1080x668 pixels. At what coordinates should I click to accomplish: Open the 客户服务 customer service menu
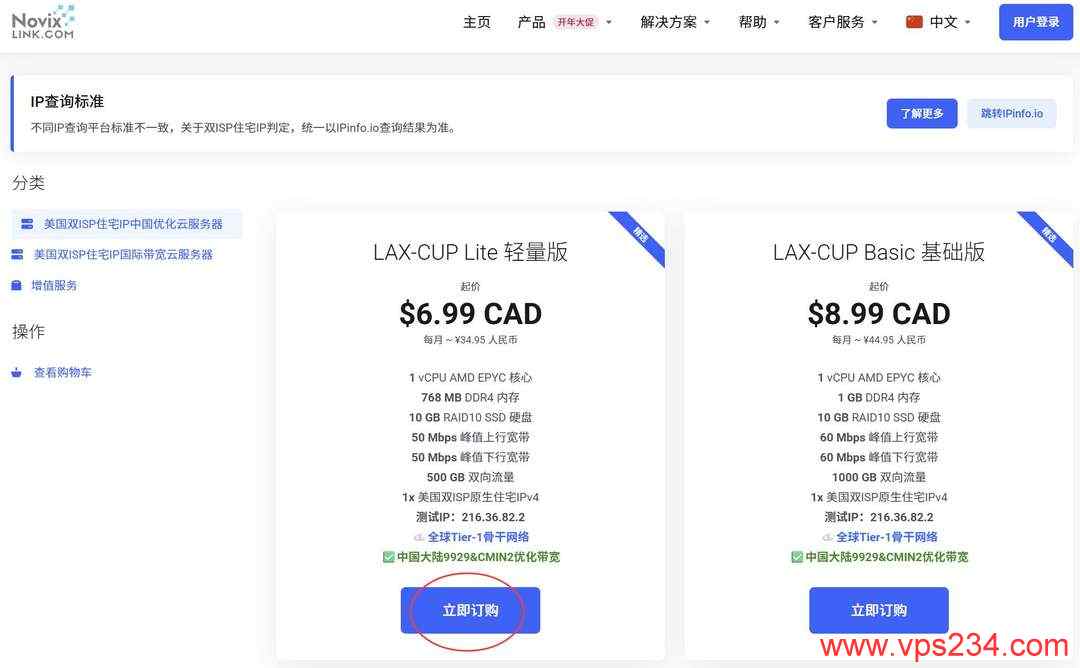(x=836, y=22)
